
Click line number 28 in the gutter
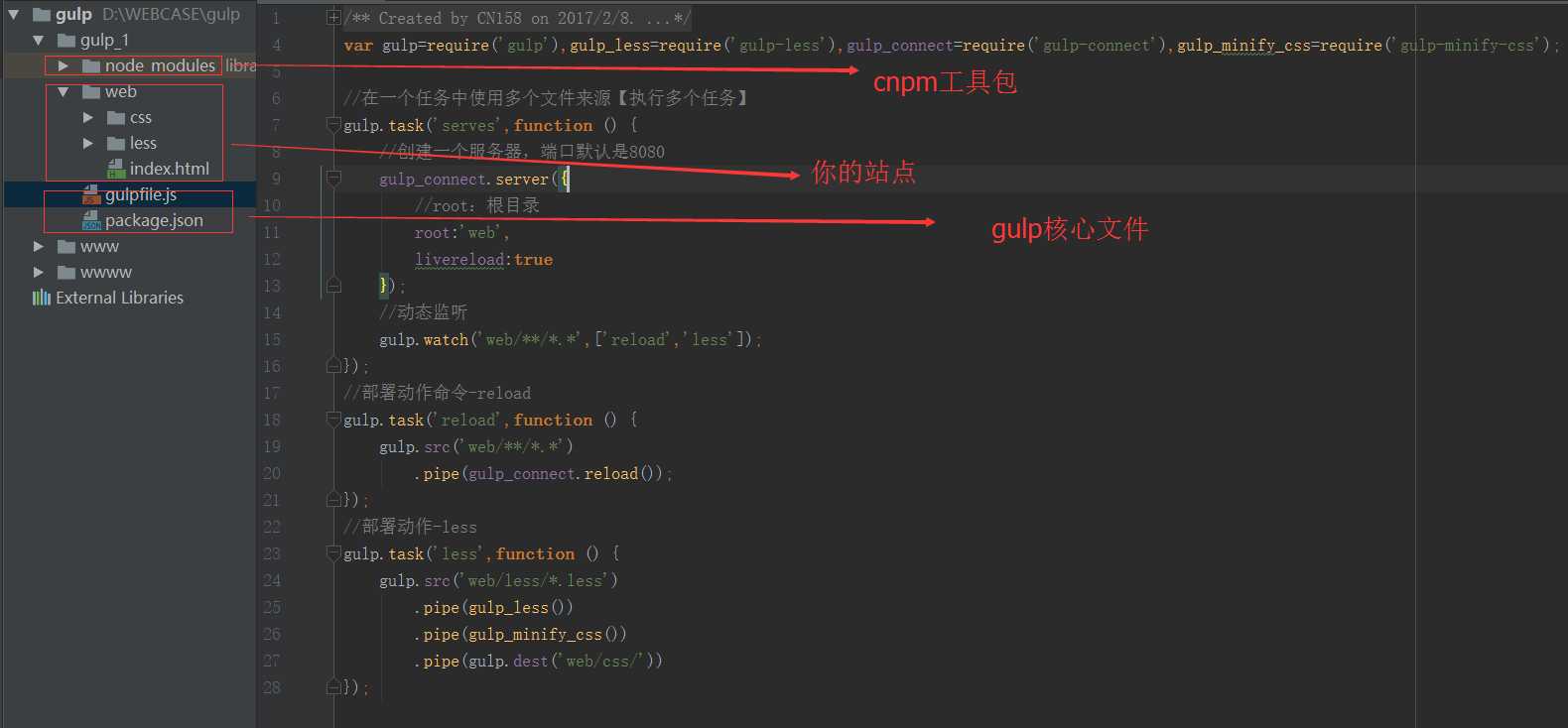click(x=272, y=688)
